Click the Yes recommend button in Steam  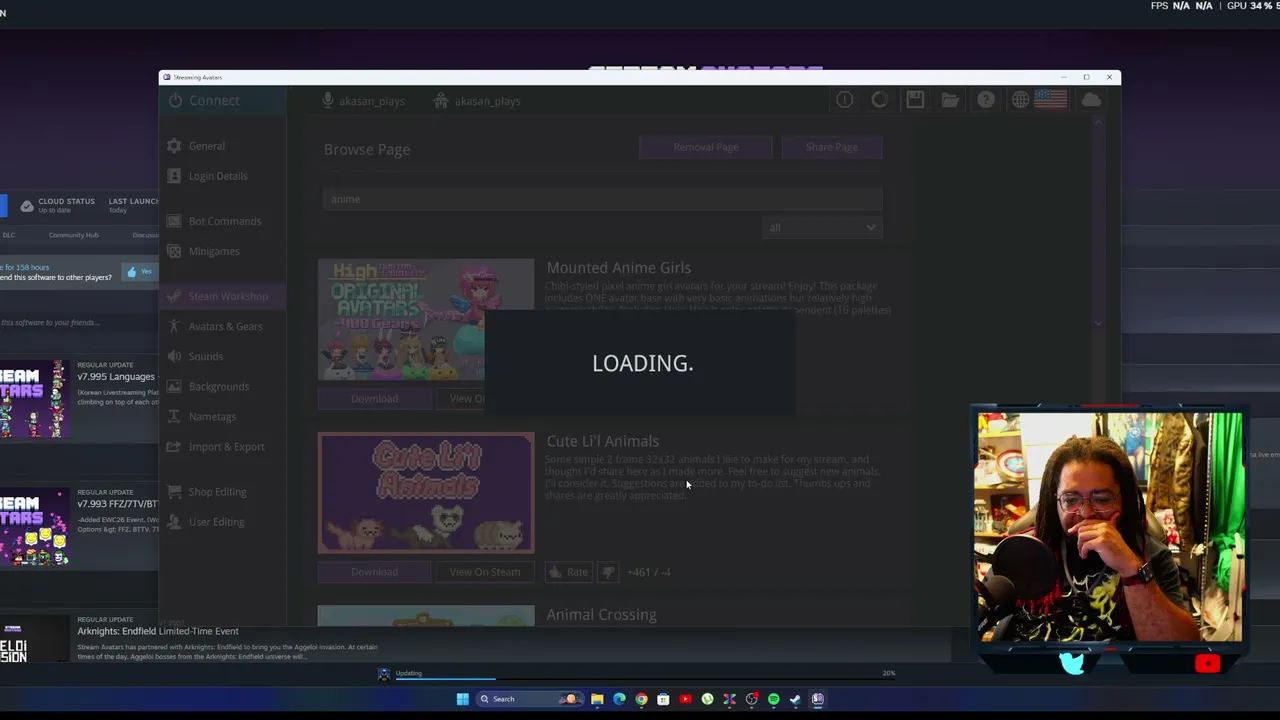coord(140,271)
